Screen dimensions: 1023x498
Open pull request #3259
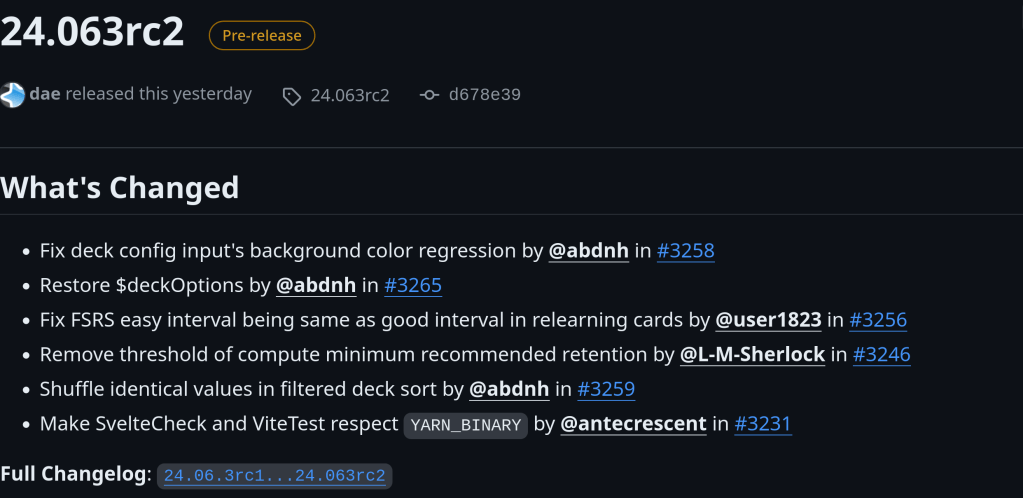coord(606,389)
